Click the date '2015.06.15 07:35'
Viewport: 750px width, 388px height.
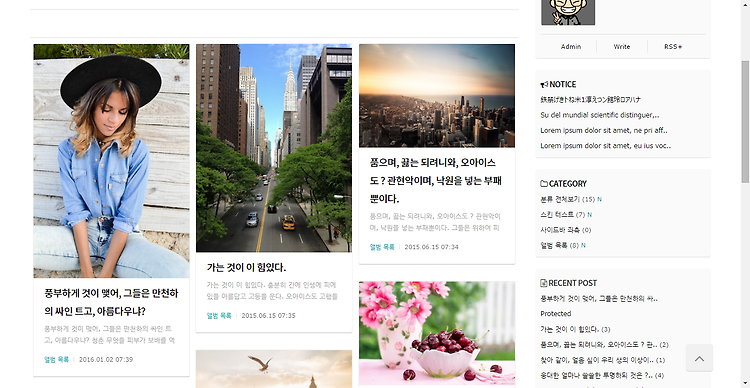tap(268, 316)
